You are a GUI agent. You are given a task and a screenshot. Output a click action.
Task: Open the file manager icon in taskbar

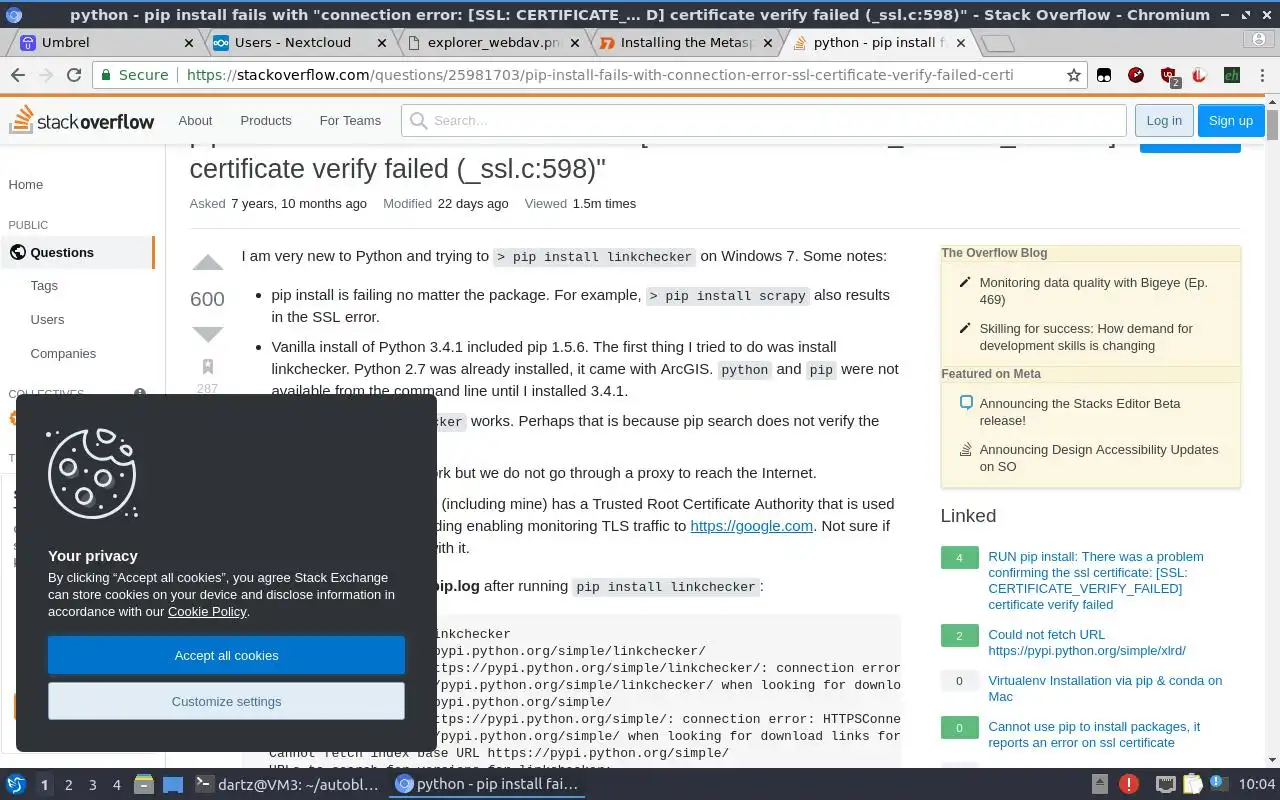point(144,784)
